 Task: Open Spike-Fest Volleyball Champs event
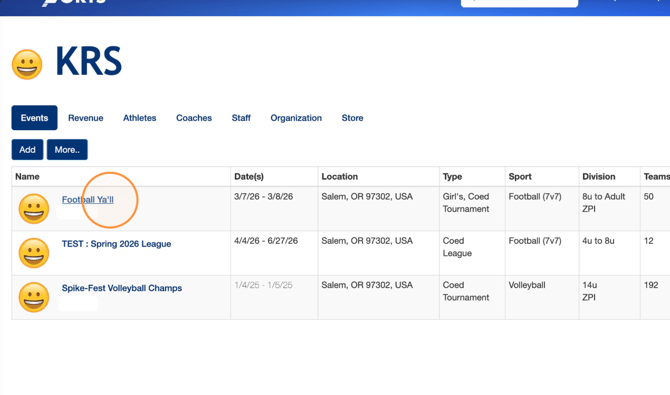[122, 288]
